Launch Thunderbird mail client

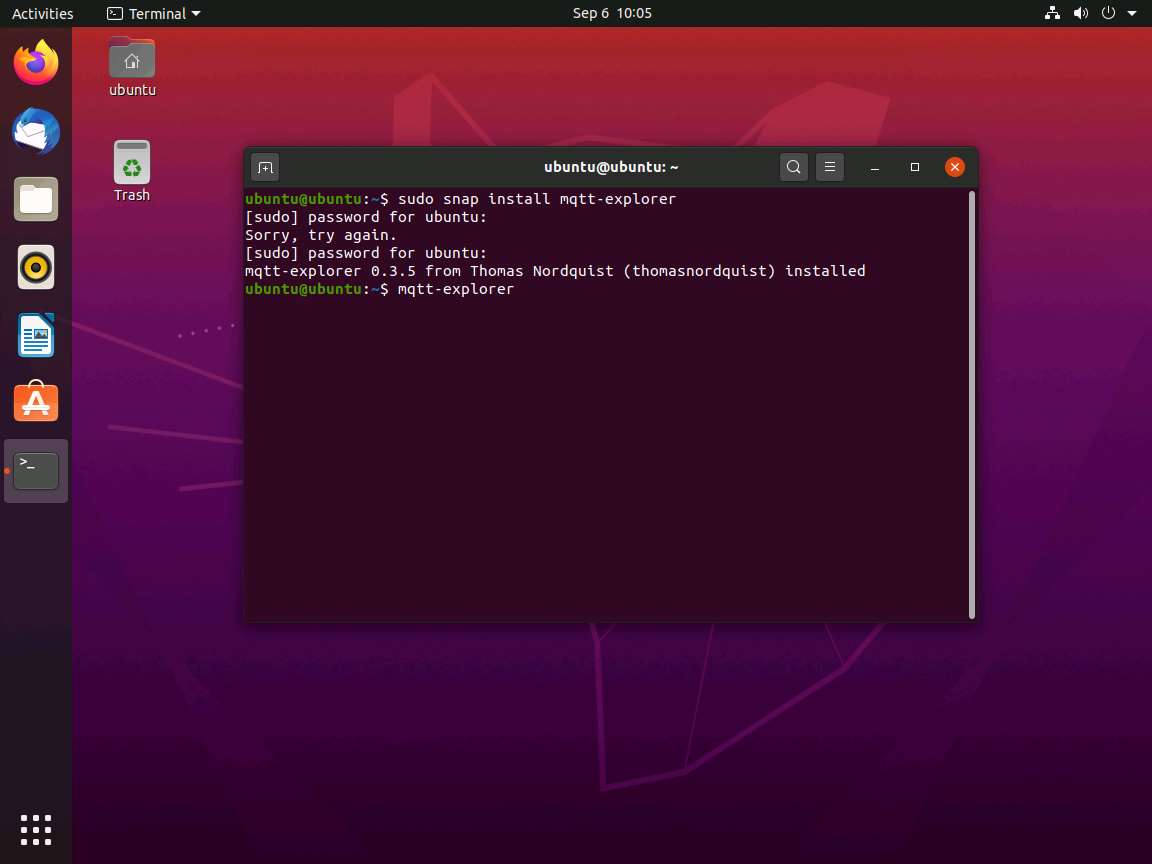point(36,131)
